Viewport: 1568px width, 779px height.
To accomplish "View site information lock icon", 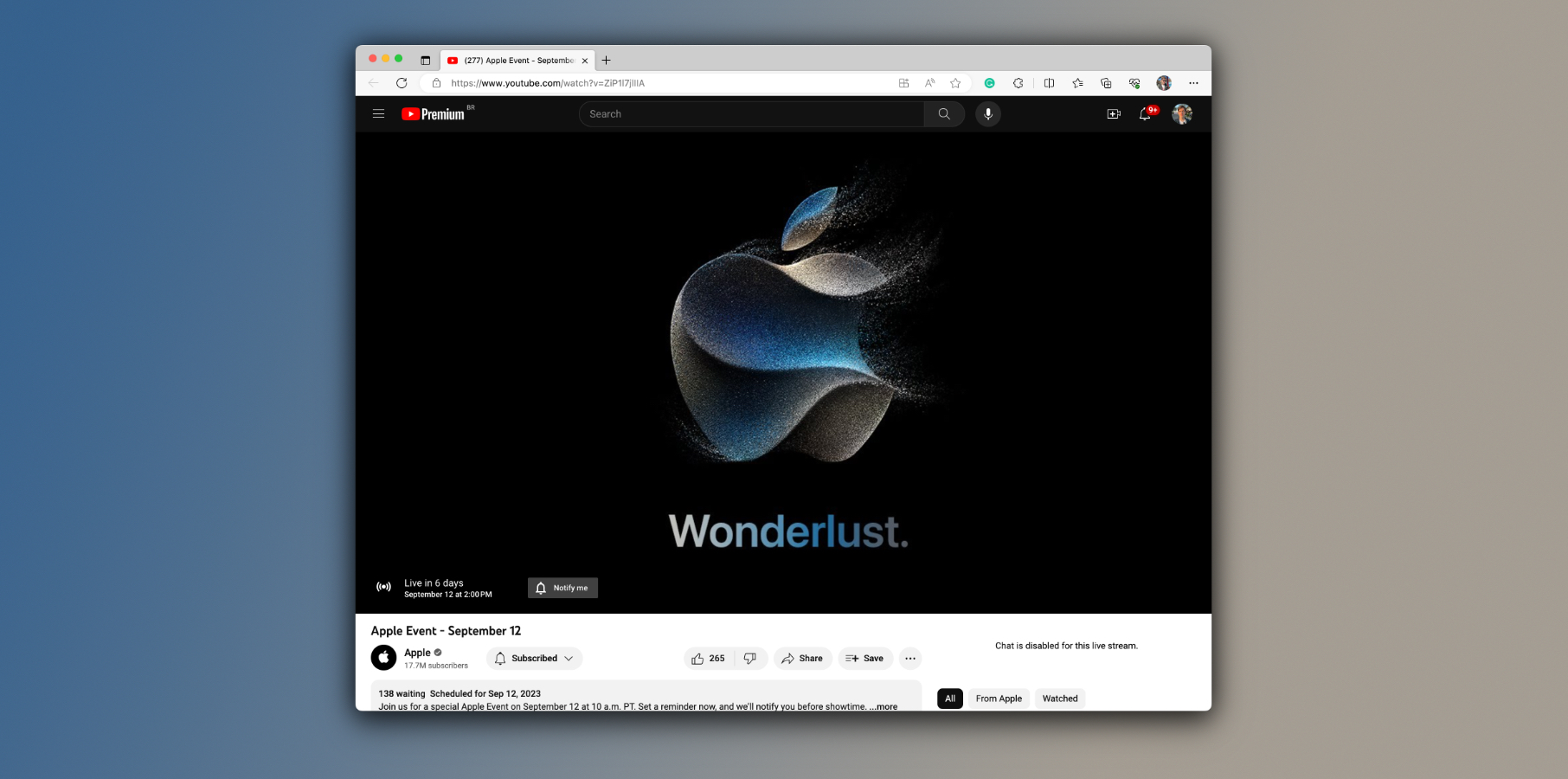I will click(x=436, y=83).
